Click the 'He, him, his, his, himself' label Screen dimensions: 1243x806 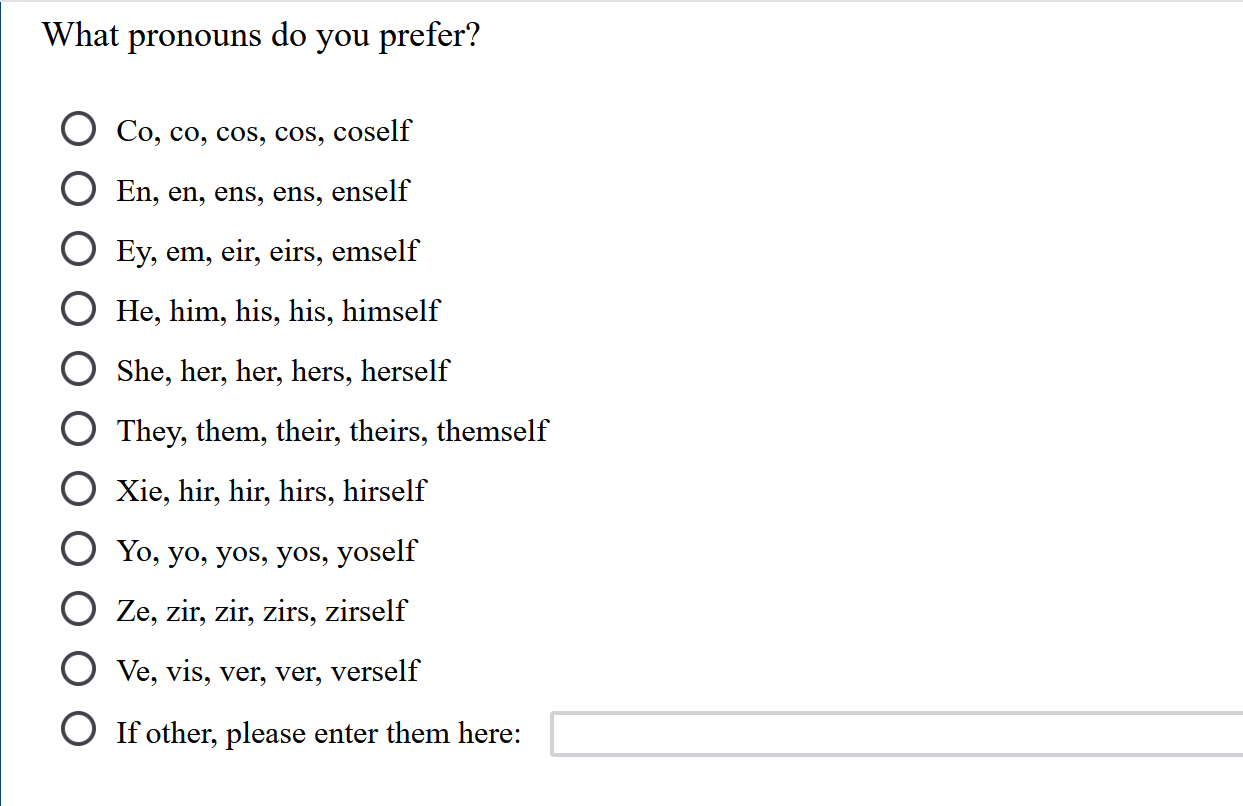tap(277, 311)
